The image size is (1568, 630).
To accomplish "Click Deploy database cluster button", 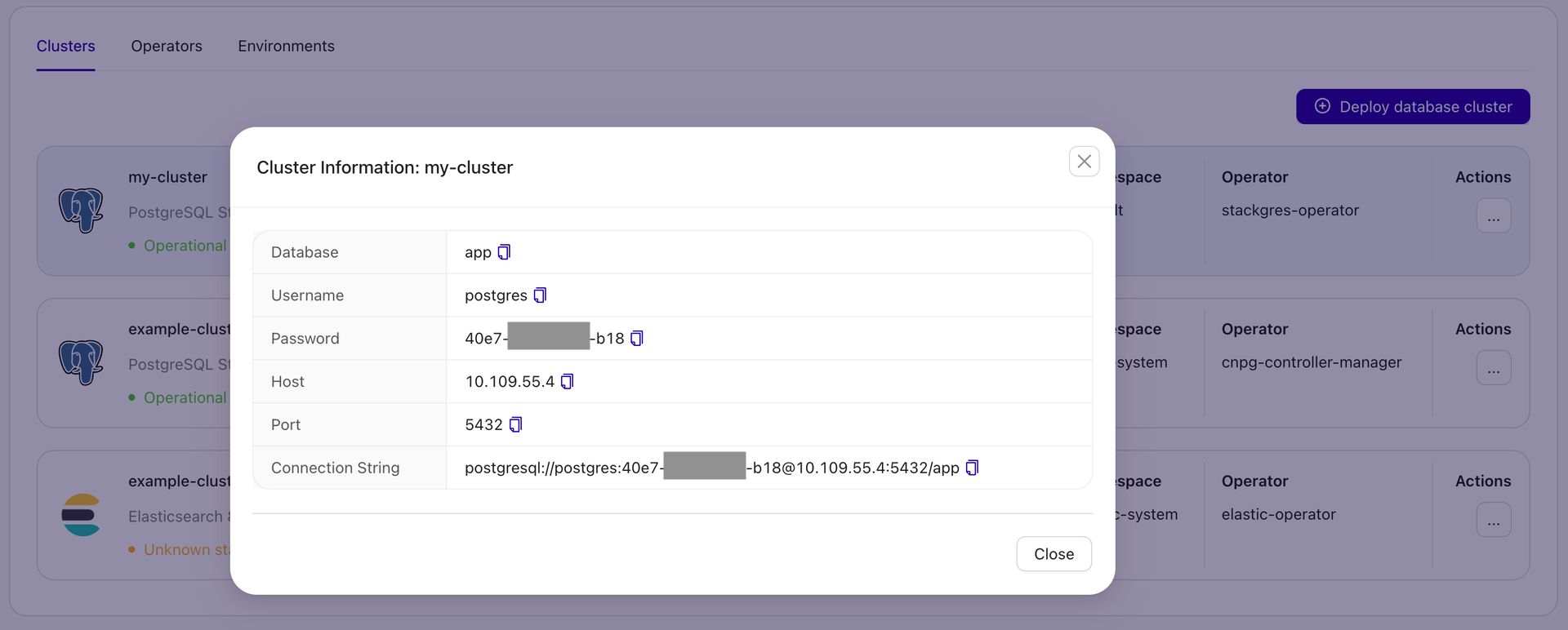I will (1413, 107).
